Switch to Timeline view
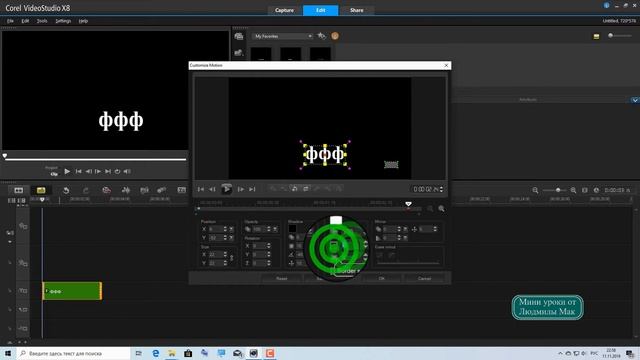640x360 pixels. click(41, 190)
